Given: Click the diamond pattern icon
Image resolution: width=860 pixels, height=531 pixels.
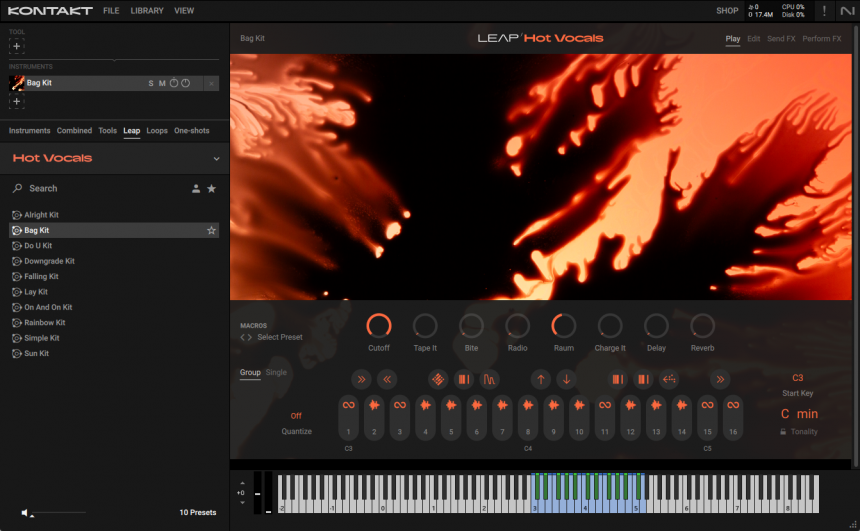Looking at the screenshot, I should (438, 379).
